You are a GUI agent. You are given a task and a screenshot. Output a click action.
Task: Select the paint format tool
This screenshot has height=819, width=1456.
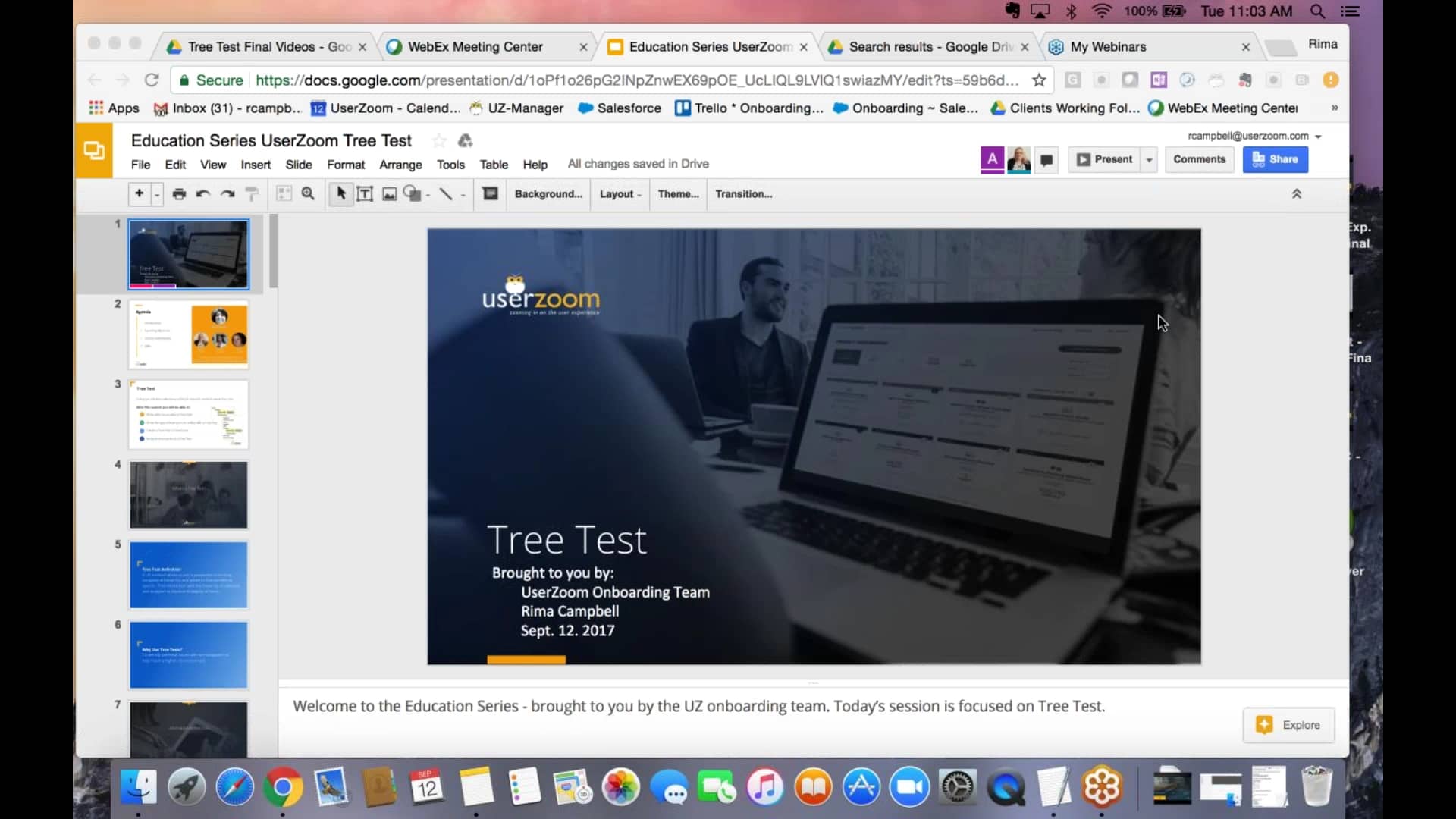point(252,194)
